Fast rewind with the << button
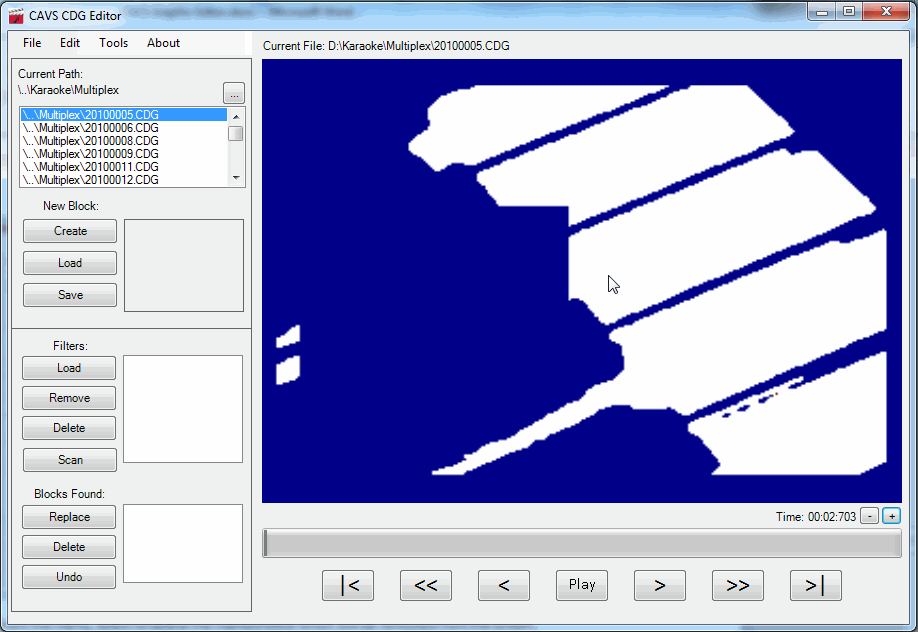The width and height of the screenshot is (918, 632). pyautogui.click(x=426, y=585)
